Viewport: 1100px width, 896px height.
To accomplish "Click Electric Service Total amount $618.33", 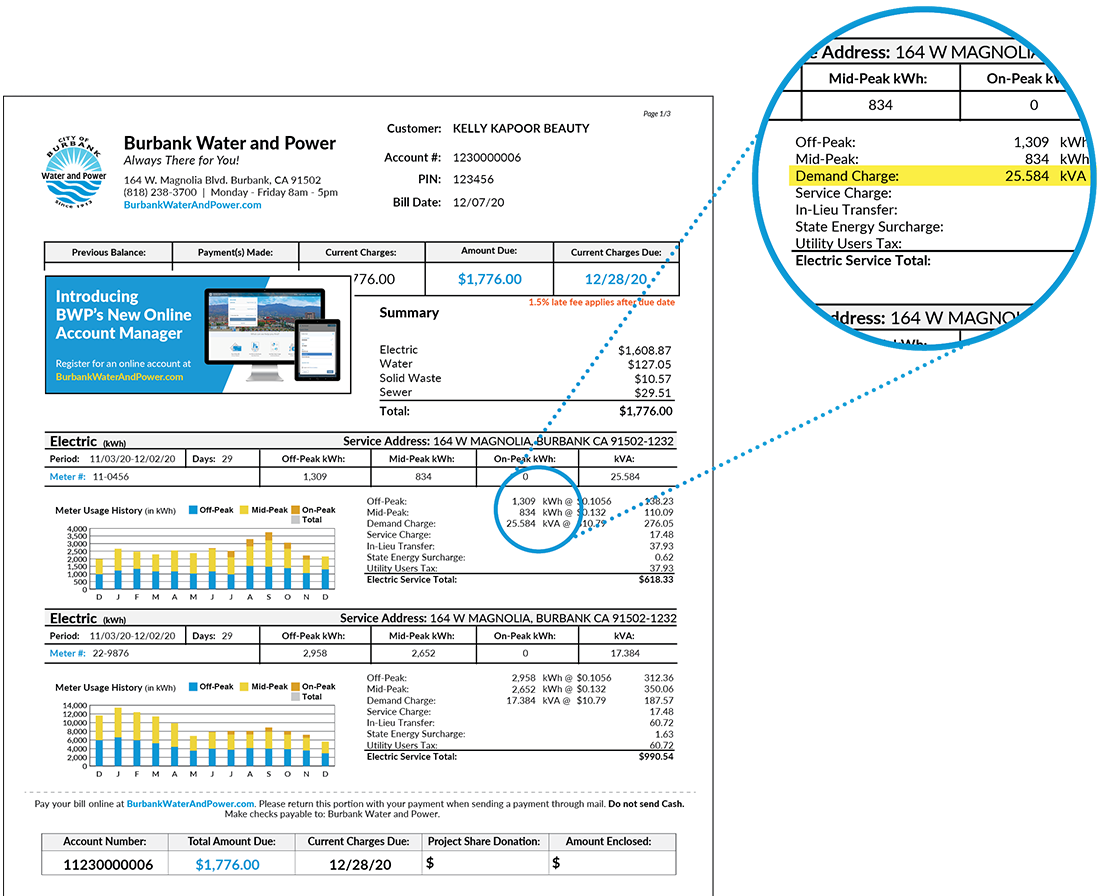I will (x=656, y=580).
